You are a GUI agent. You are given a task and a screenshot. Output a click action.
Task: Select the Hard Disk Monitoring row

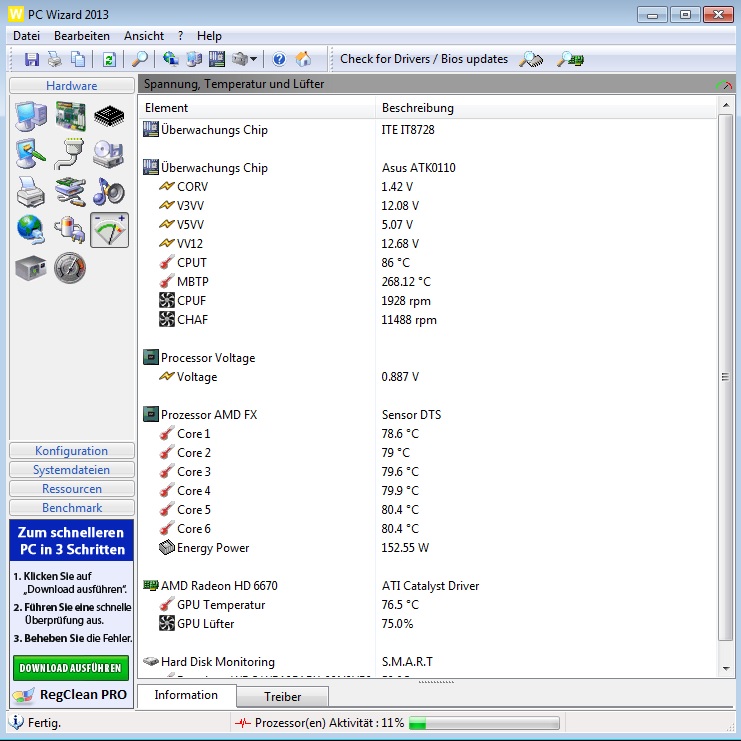[428, 662]
